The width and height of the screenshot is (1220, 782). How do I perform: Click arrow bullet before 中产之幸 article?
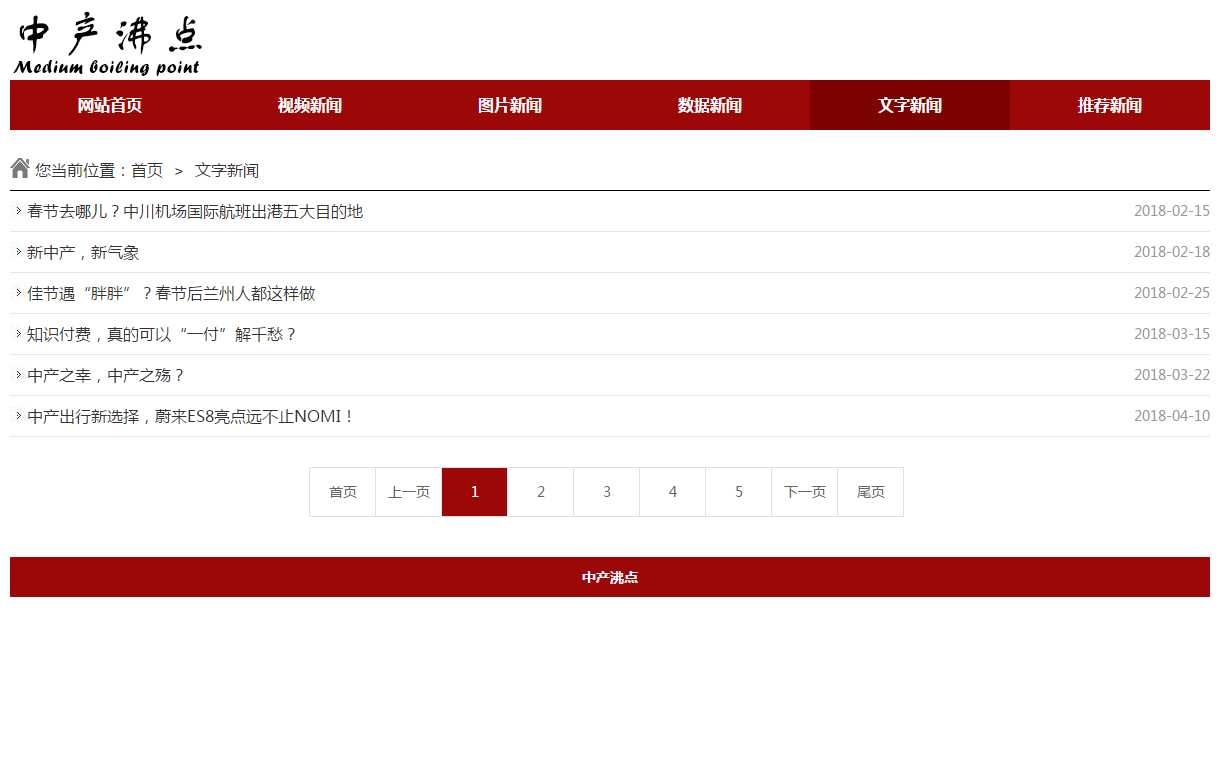coord(18,375)
